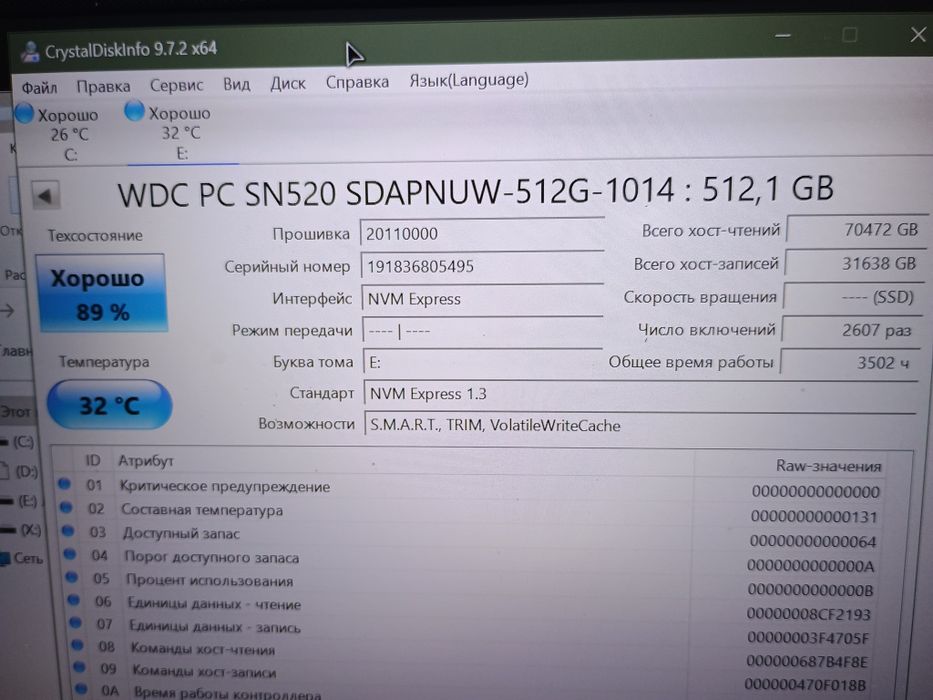Click raw value 000000000131

pos(814,516)
